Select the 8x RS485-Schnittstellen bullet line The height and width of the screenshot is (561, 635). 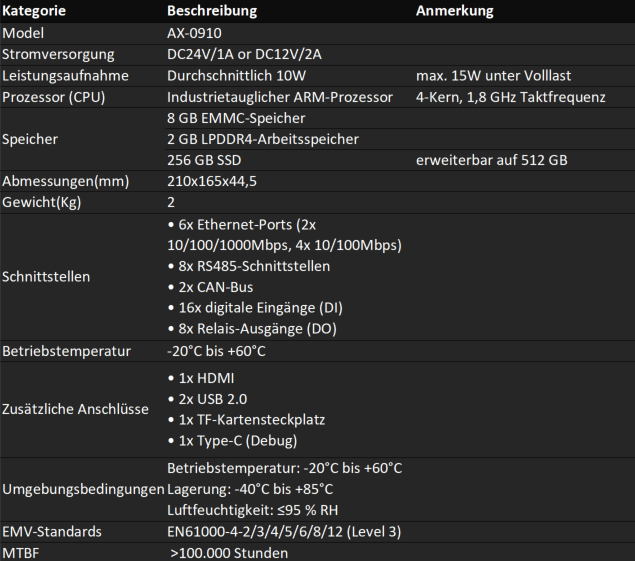pos(249,266)
